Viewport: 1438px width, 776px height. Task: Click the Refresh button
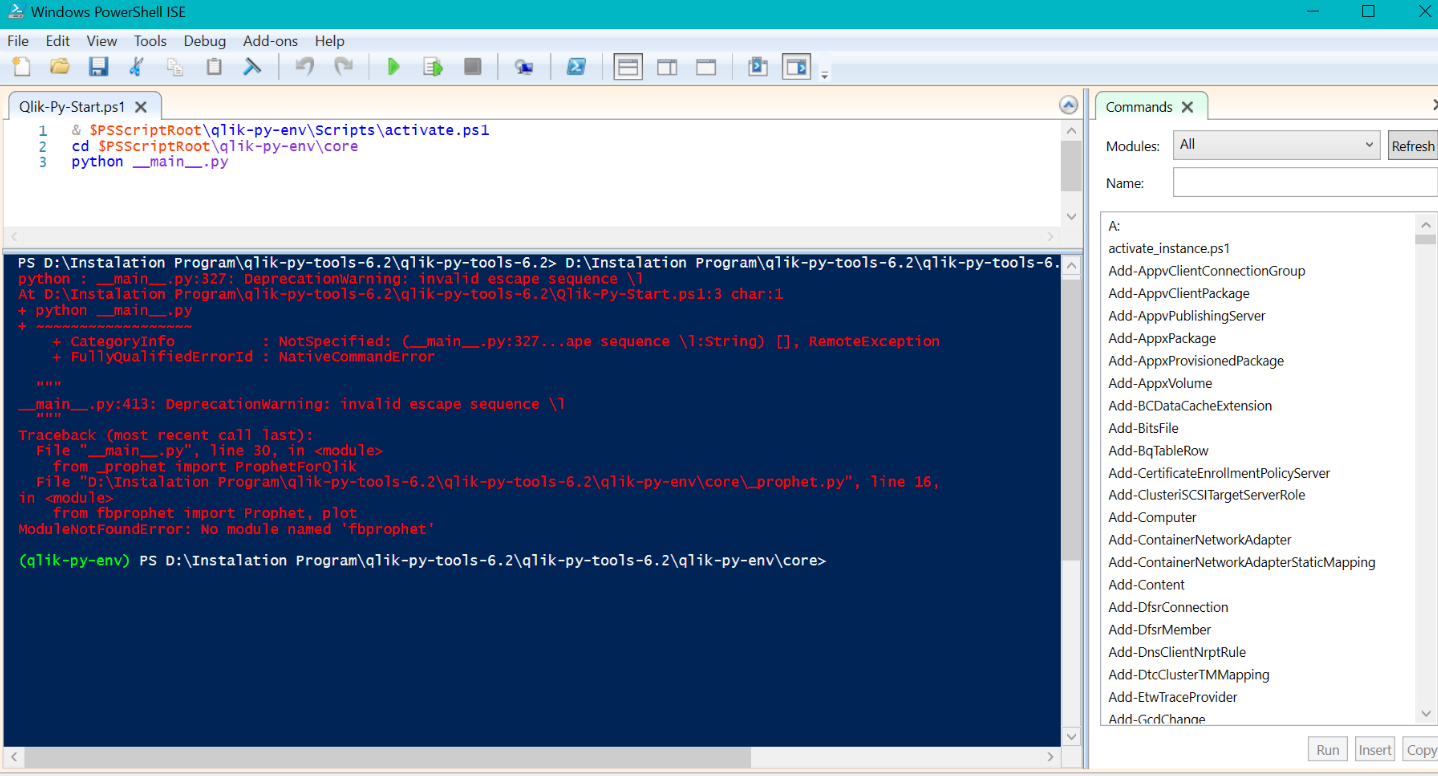point(1412,144)
